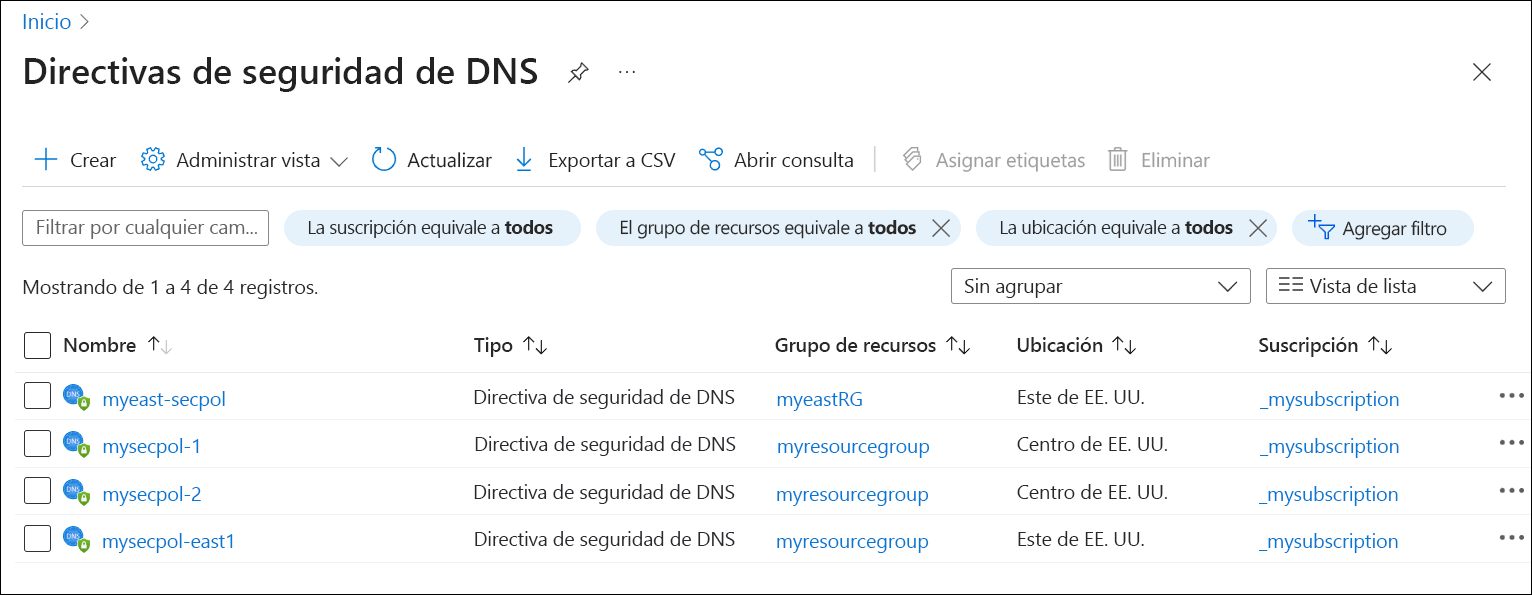Follow the _mysubscription link for mysecpol-2
1532x595 pixels.
pyautogui.click(x=1329, y=493)
